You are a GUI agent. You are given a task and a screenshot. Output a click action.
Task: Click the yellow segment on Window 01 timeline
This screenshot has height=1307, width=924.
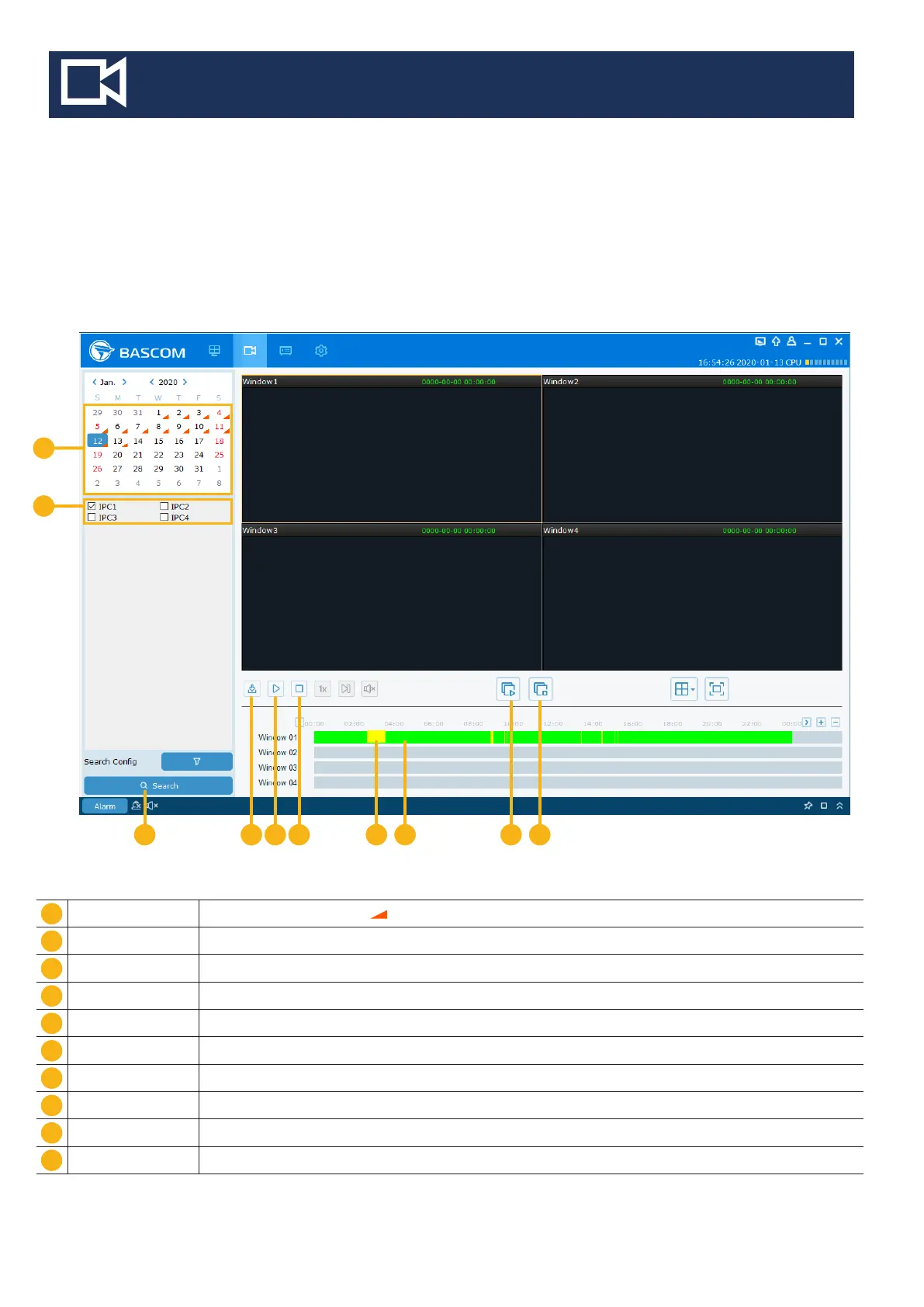(x=375, y=737)
